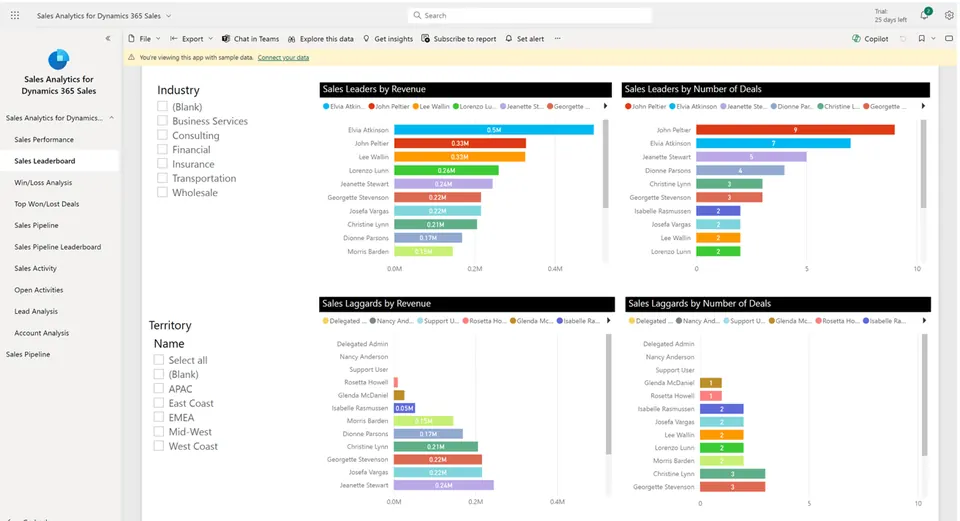Open the Win/Loss Analysis page
The height and width of the screenshot is (521, 960).
pyautogui.click(x=43, y=182)
